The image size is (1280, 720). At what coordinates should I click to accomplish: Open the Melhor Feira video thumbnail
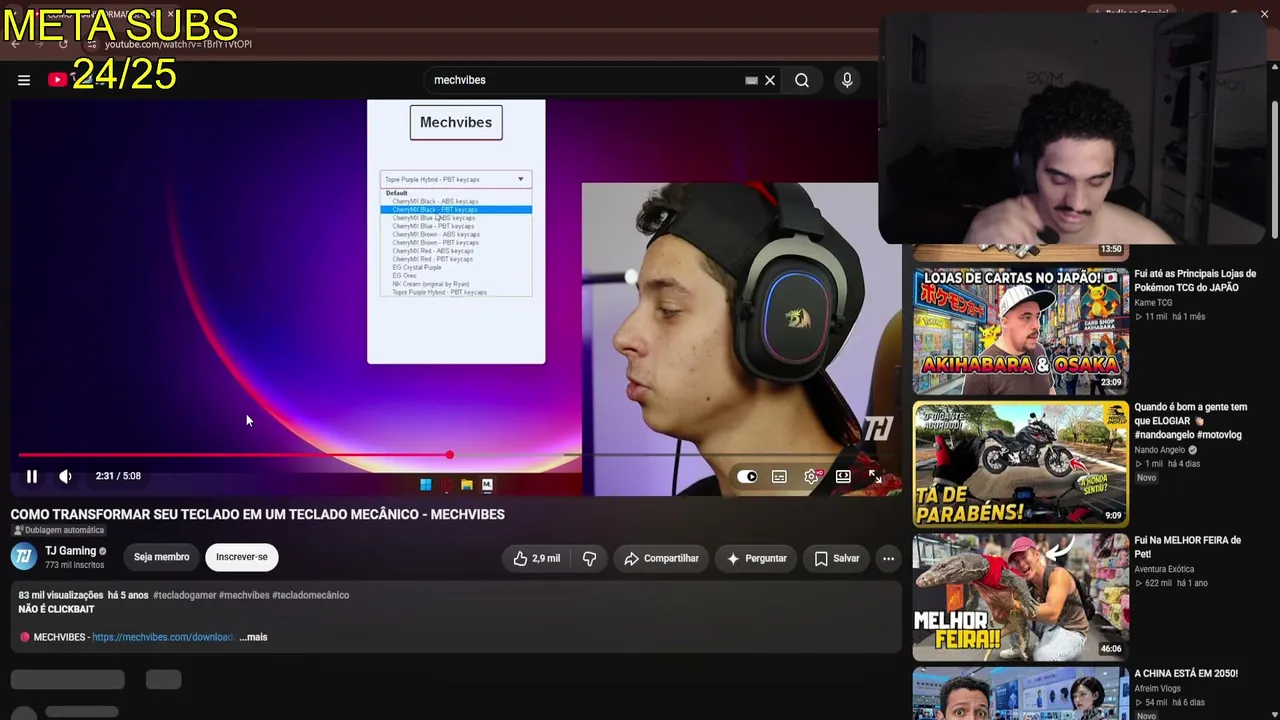pos(1021,597)
